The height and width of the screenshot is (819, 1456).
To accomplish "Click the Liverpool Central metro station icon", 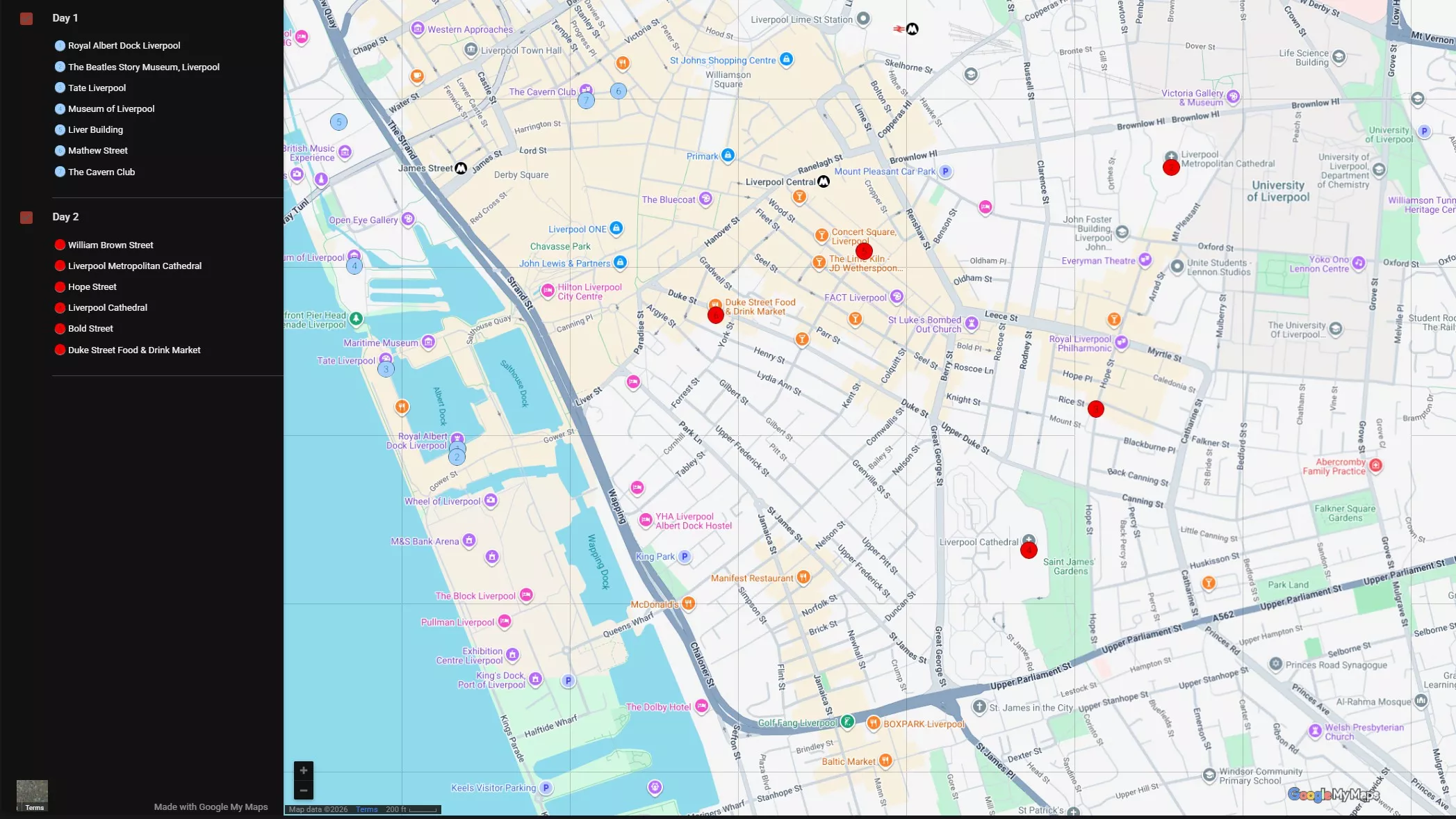I will [824, 182].
